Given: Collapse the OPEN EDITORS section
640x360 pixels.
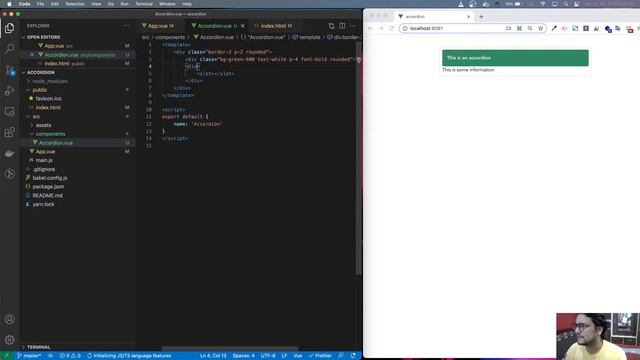Looking at the screenshot, I should pos(43,37).
